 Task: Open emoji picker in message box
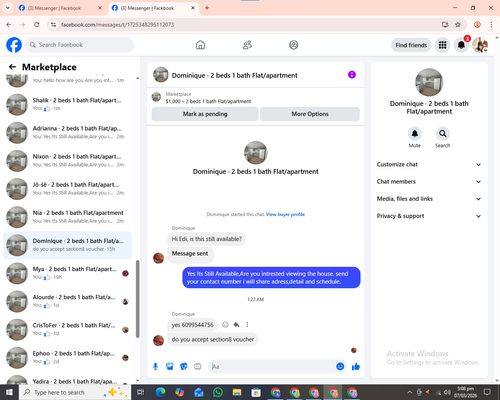coord(340,367)
